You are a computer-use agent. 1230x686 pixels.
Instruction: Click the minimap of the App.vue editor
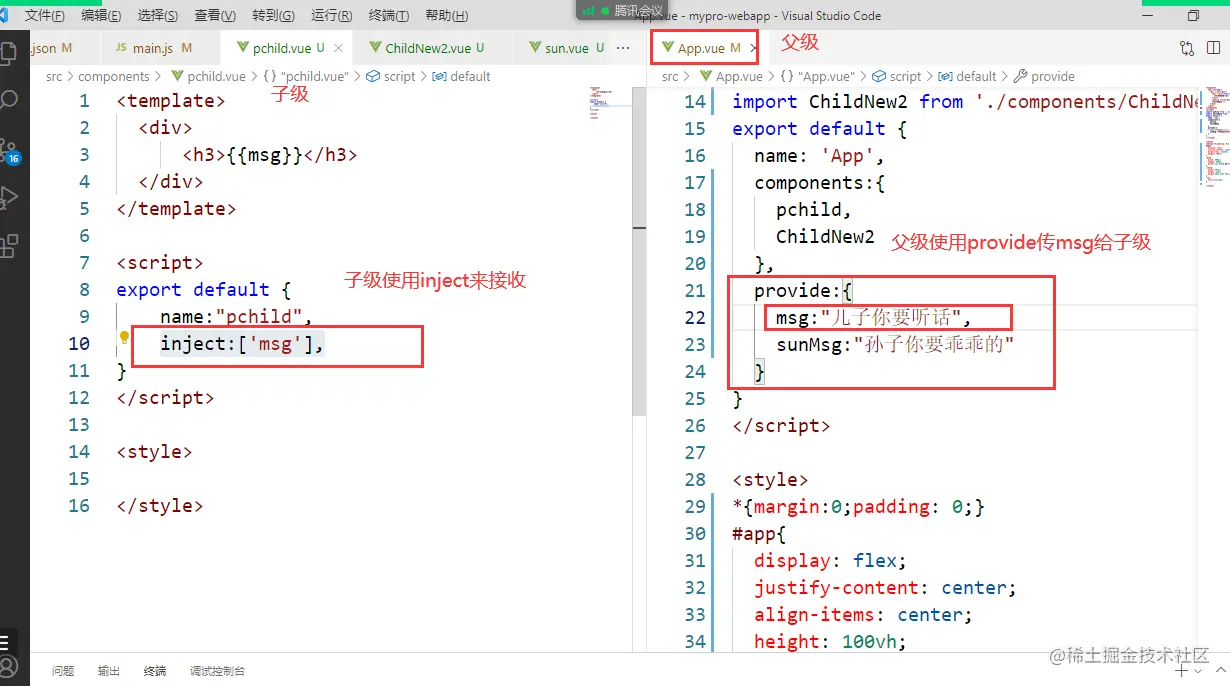pos(1215,130)
